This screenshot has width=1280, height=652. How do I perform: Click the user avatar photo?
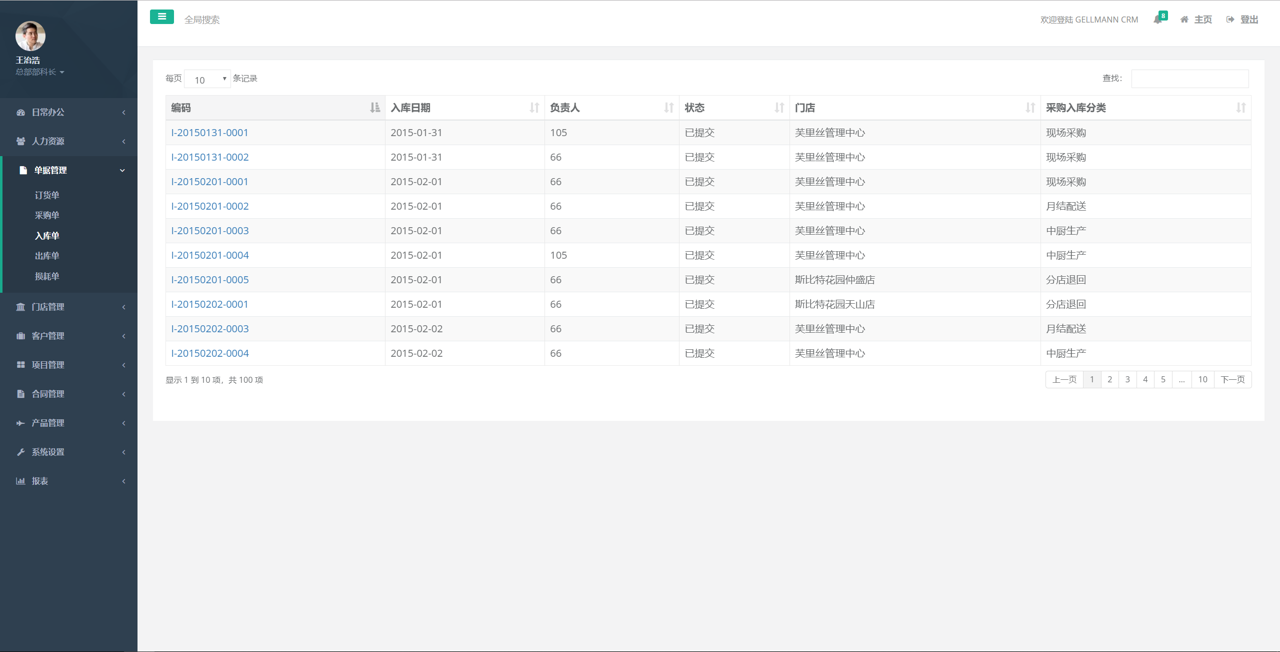[x=30, y=36]
